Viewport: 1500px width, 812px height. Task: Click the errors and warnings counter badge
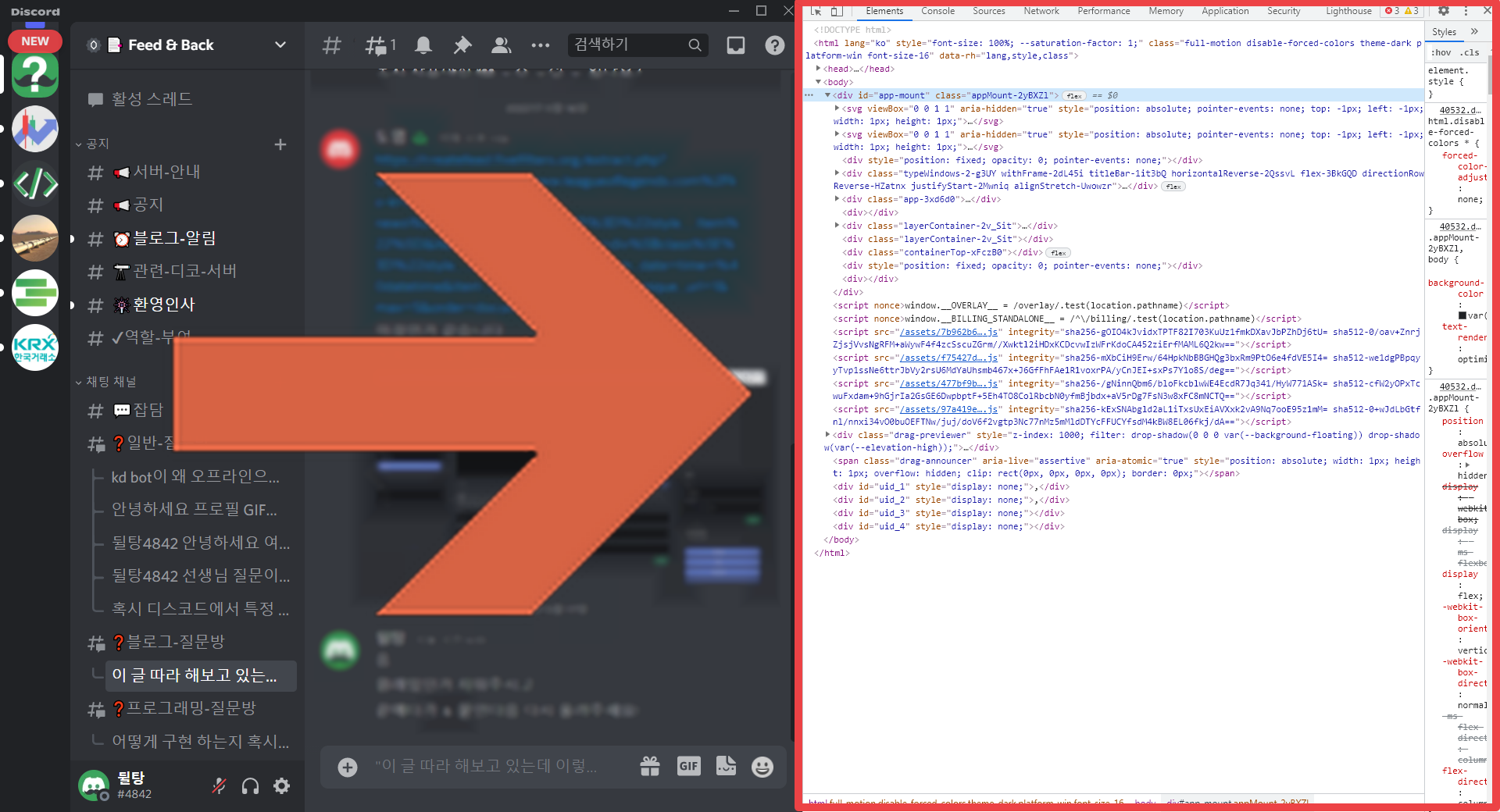point(1402,11)
